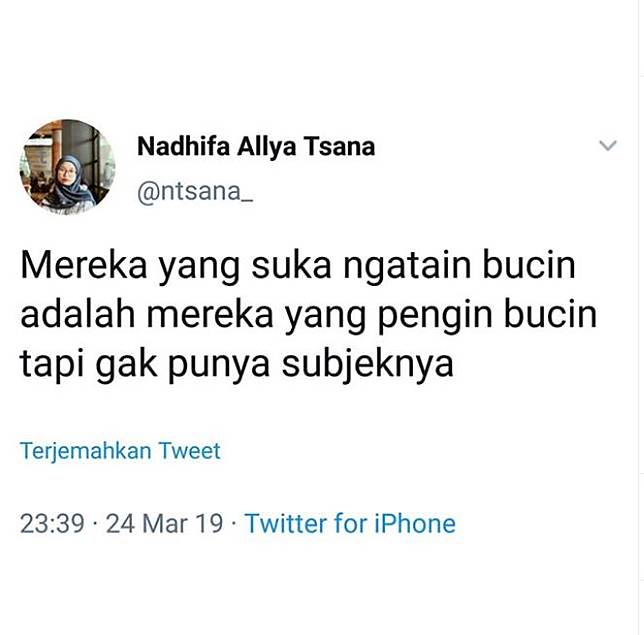This screenshot has width=644, height=635.
Task: Click the word 'subjeknya' in the tweet
Action: click(x=368, y=364)
